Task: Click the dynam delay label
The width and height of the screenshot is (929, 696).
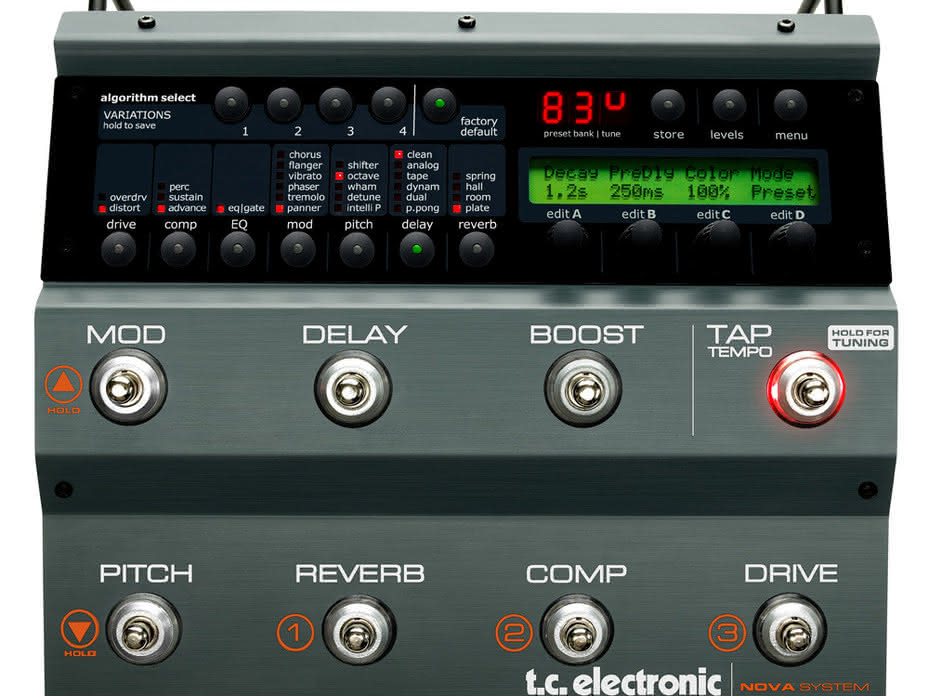Action: coord(422,187)
